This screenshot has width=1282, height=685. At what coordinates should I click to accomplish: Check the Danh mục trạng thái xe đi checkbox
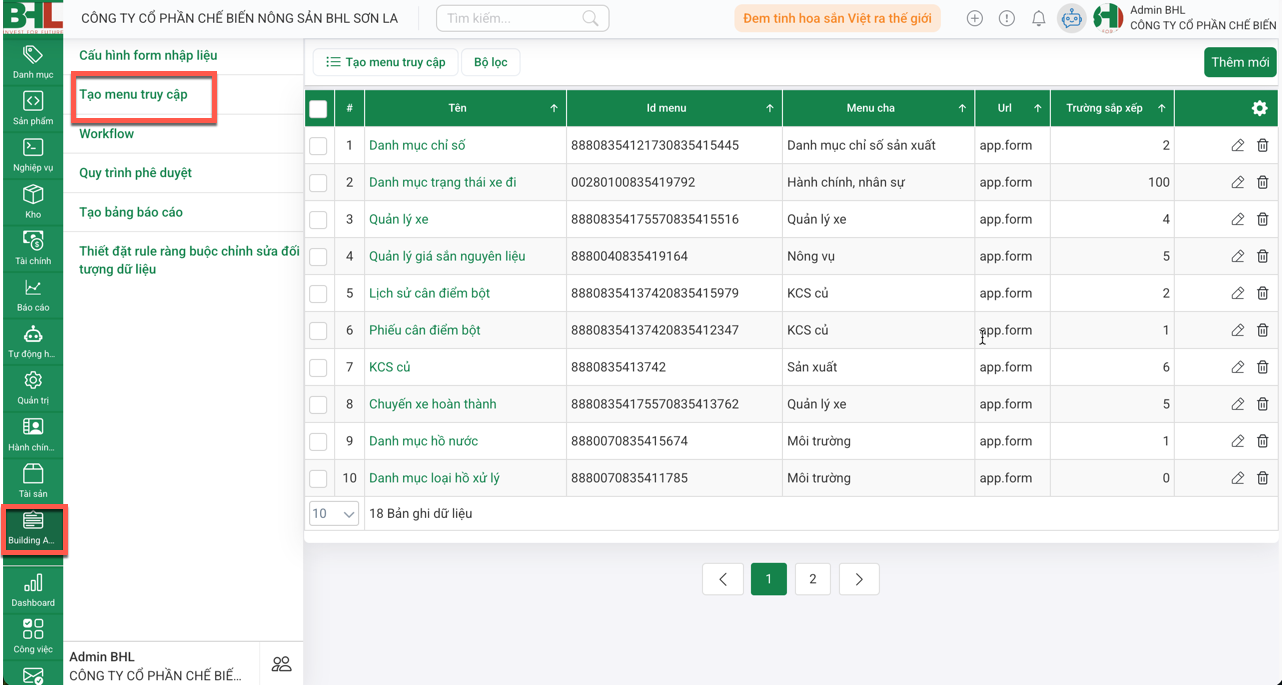point(318,183)
